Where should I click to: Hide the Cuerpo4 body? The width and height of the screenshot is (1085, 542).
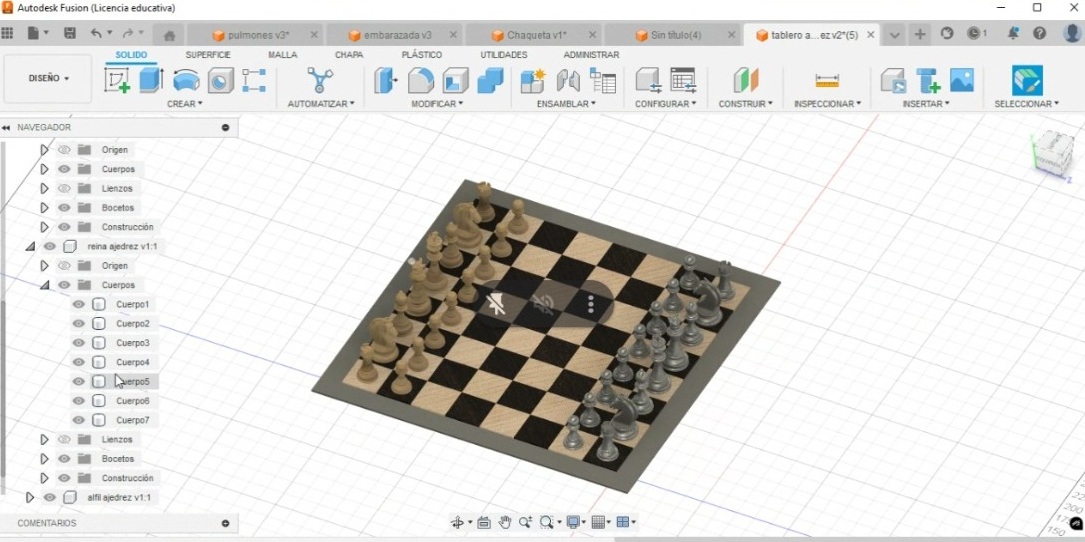click(x=78, y=362)
